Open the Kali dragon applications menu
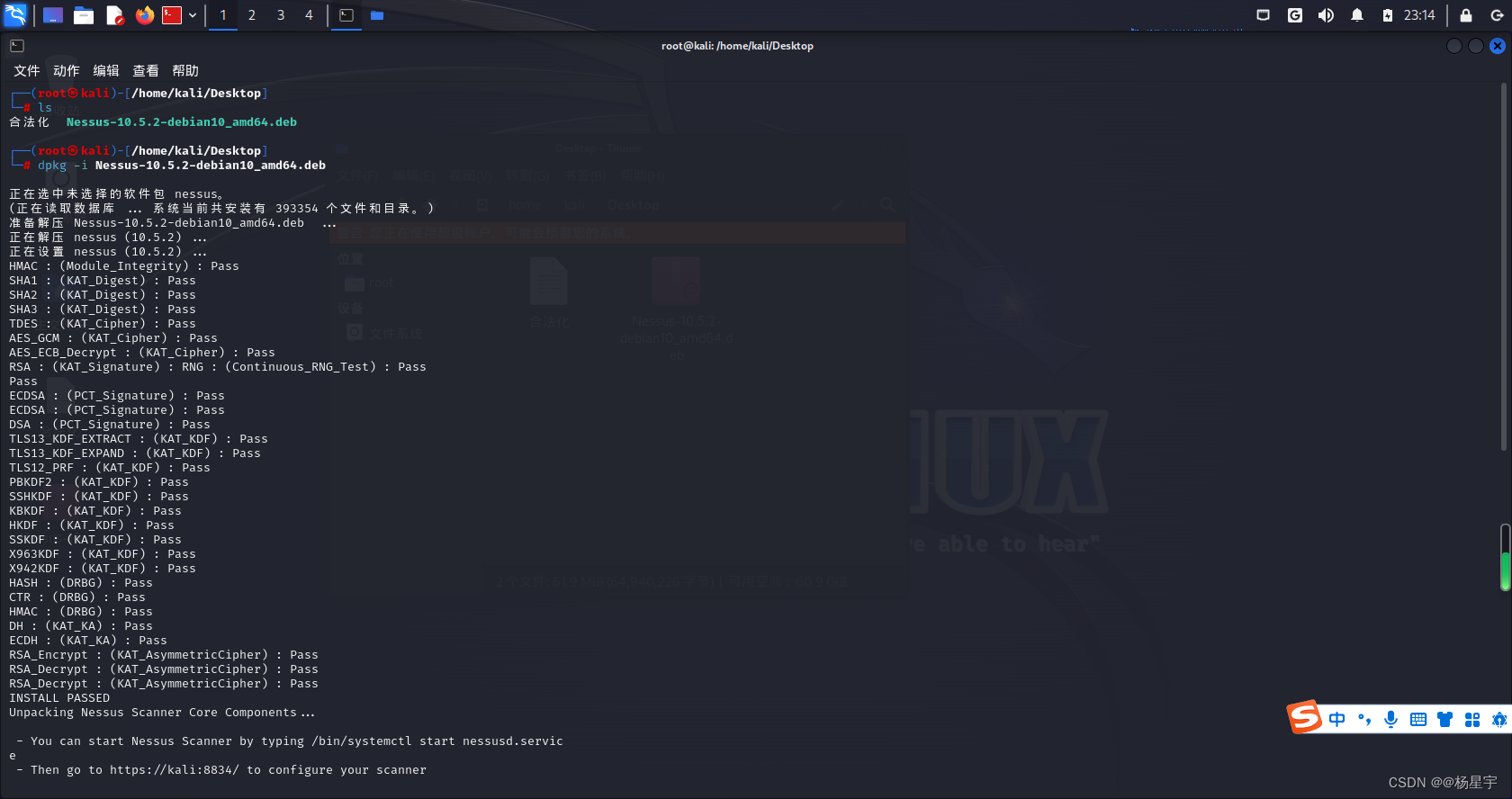The image size is (1512, 799). [x=16, y=14]
